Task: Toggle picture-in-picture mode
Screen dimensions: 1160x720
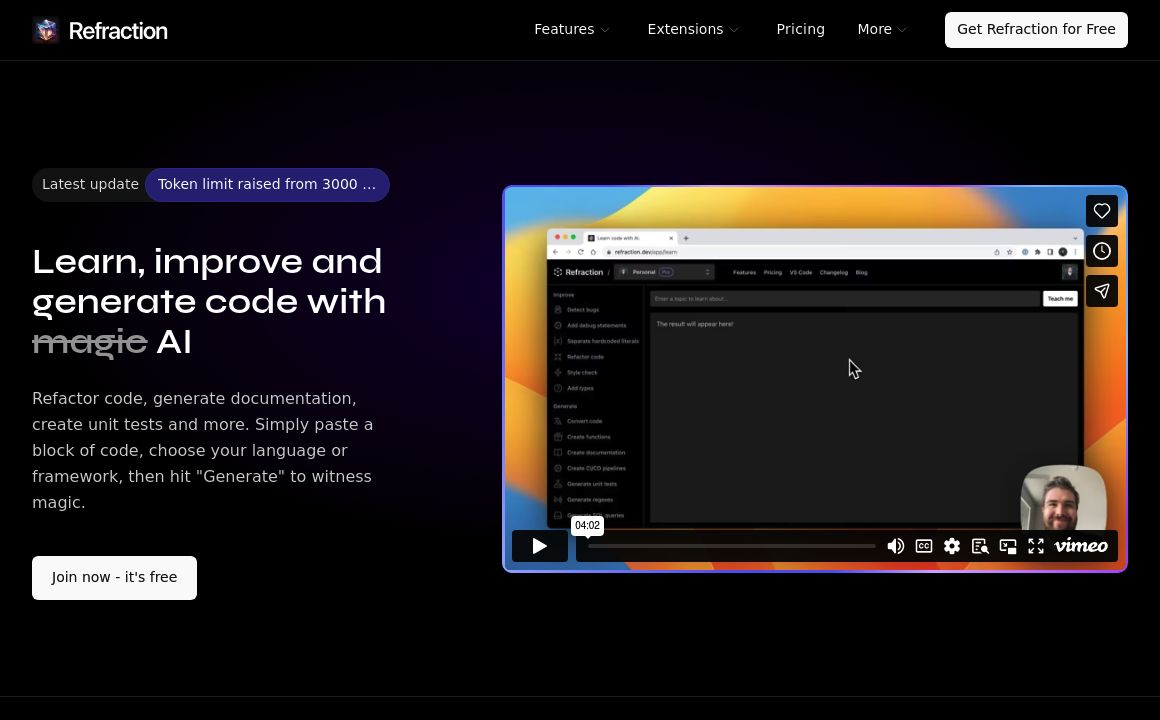Action: [x=1008, y=546]
